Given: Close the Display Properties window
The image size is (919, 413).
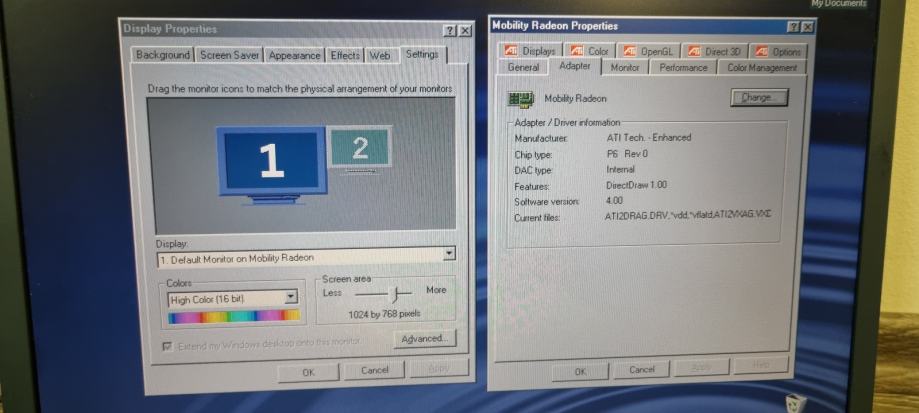Looking at the screenshot, I should click(x=465, y=31).
